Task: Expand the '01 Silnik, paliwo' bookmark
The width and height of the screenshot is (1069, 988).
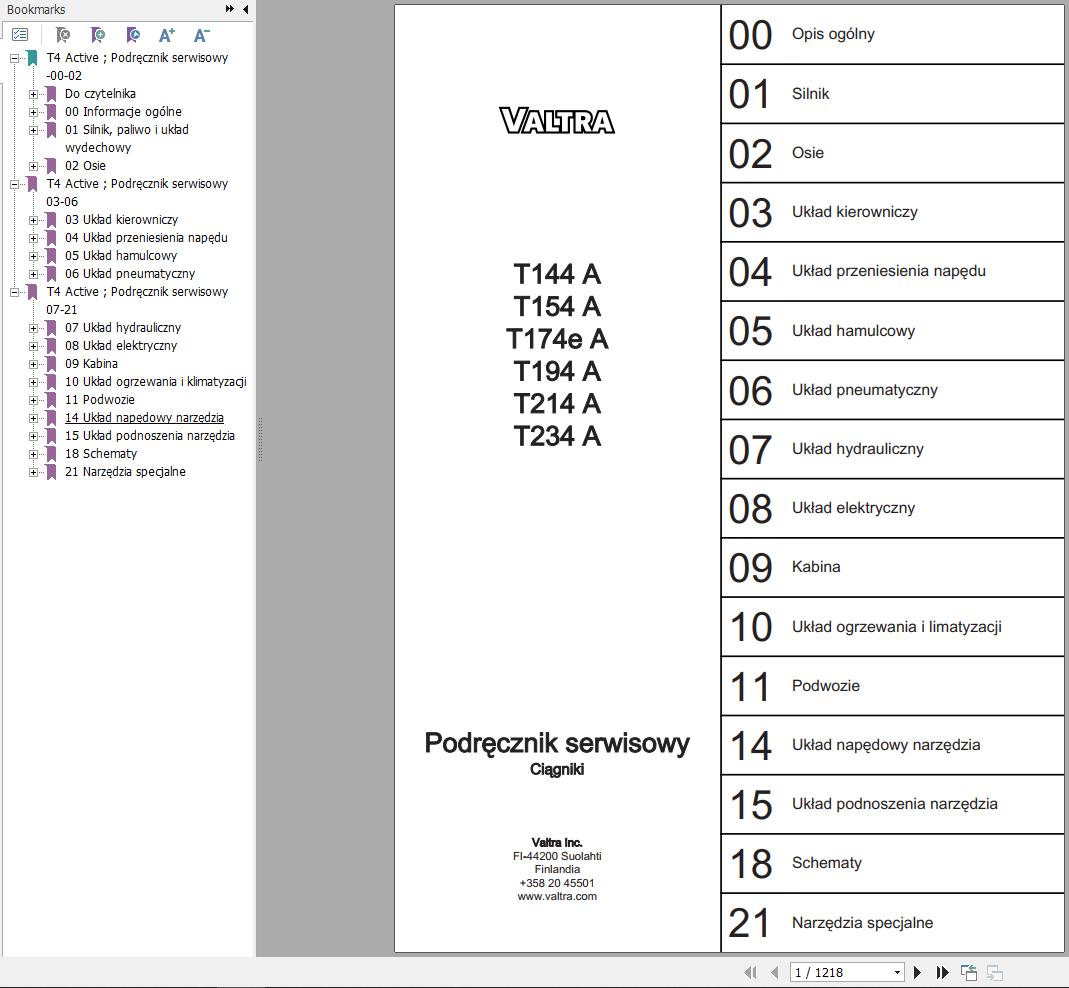Action: coord(33,130)
